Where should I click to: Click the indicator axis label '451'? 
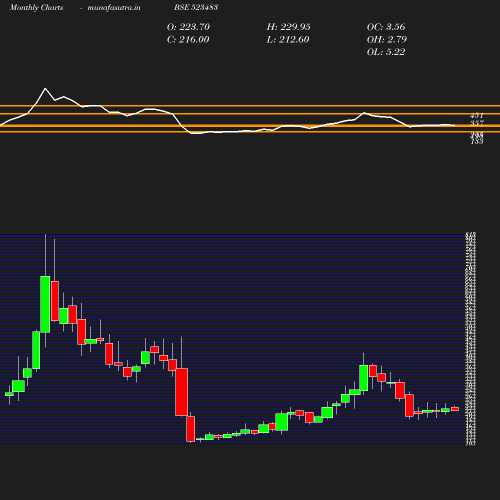tap(477, 115)
